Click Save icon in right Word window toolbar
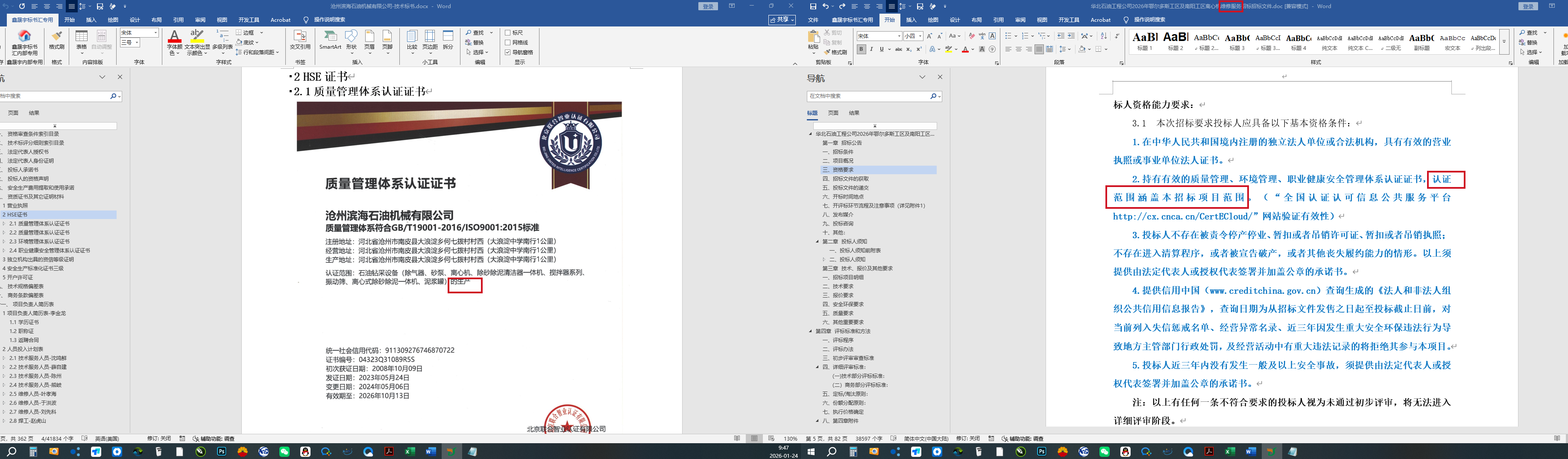Viewport: 1568px width, 459px height. pyautogui.click(x=813, y=6)
